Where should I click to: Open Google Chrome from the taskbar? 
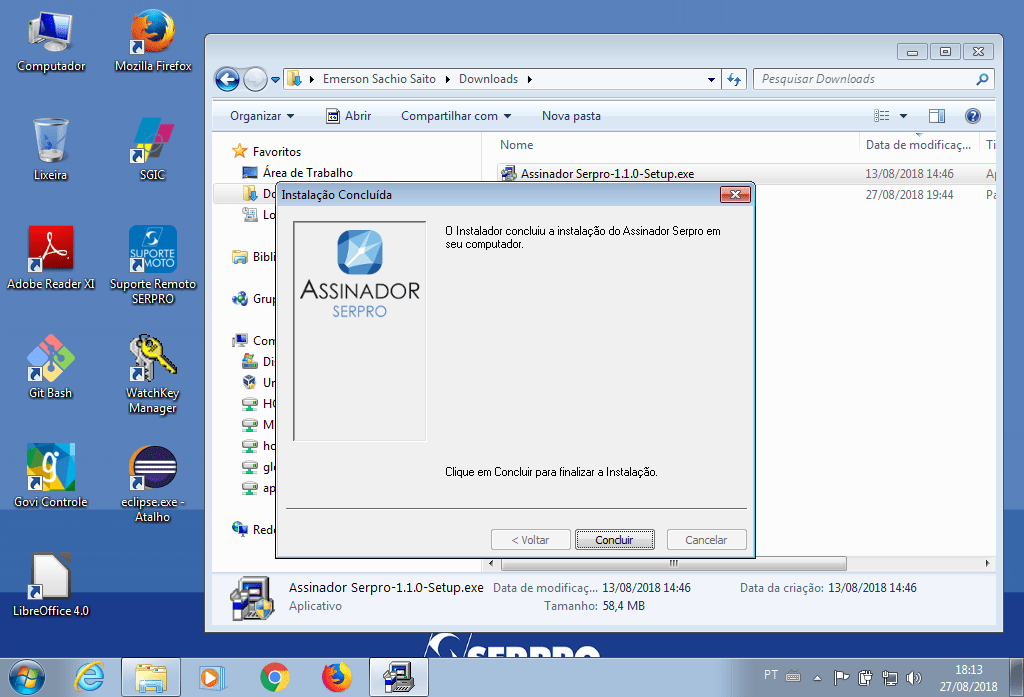(x=275, y=677)
